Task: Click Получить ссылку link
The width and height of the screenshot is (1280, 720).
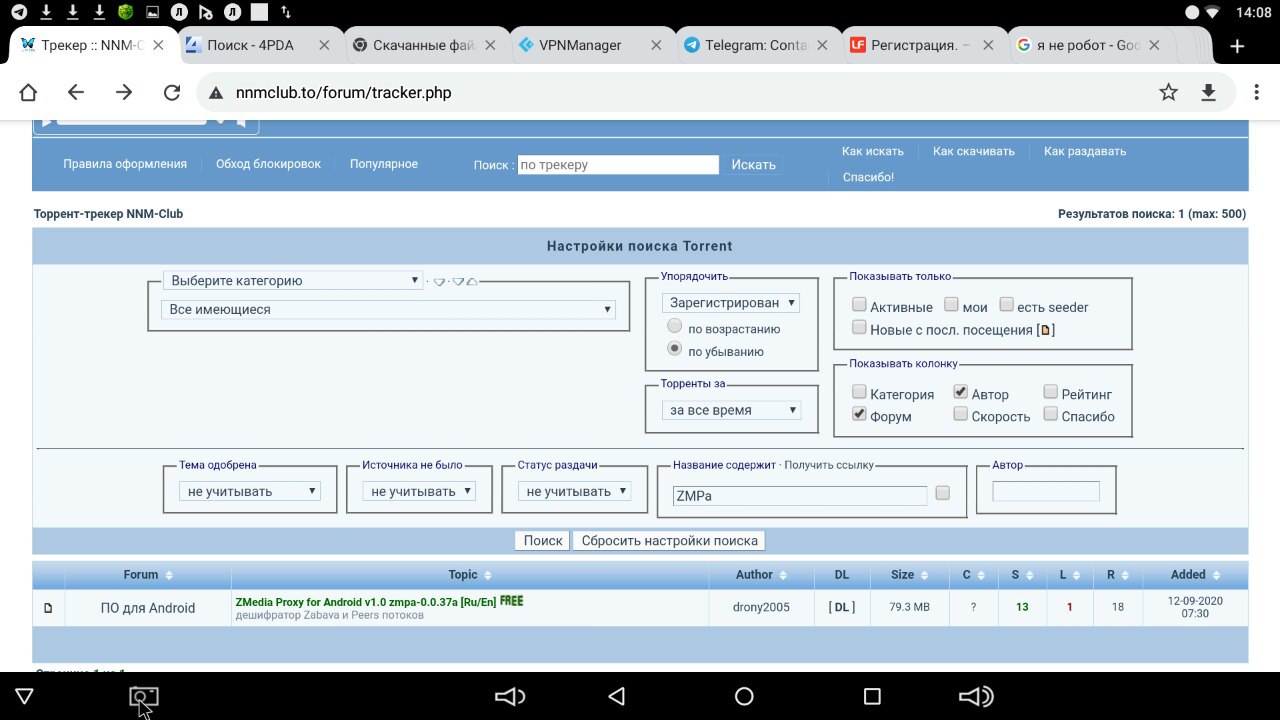Action: click(x=829, y=465)
